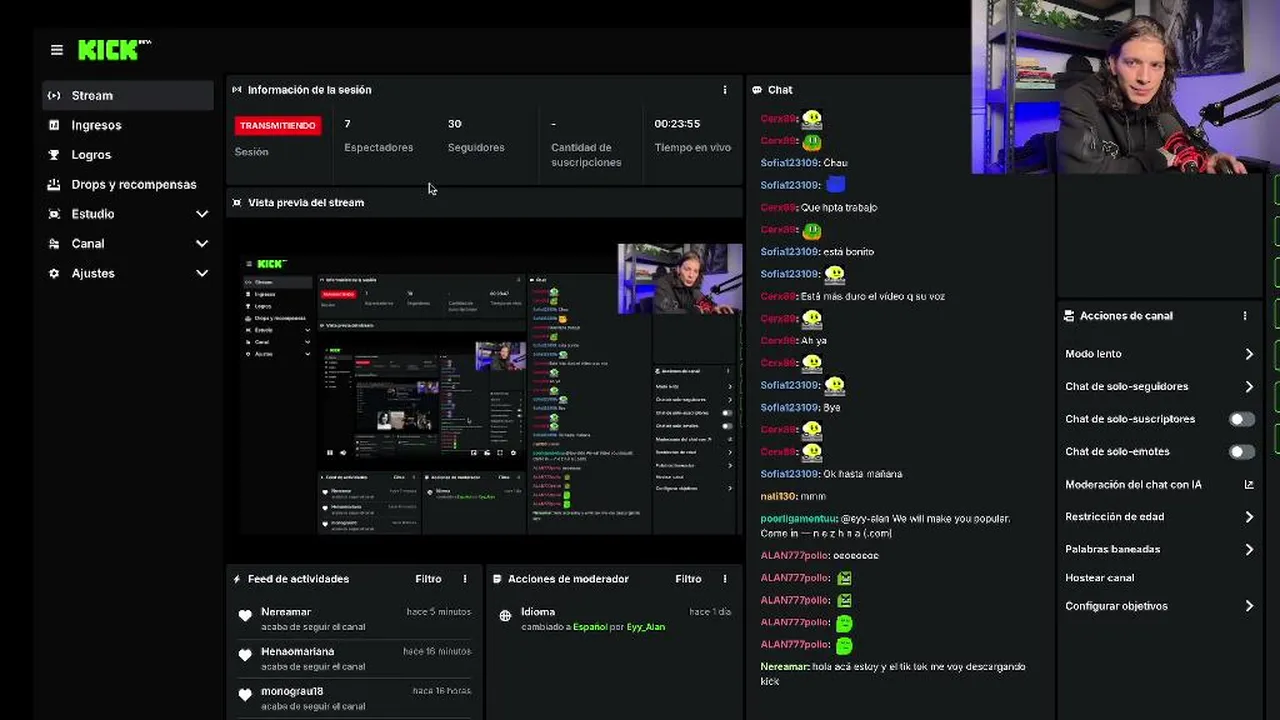Toggle Chat de solo-suscriptores switch
The width and height of the screenshot is (1280, 720).
(1241, 419)
